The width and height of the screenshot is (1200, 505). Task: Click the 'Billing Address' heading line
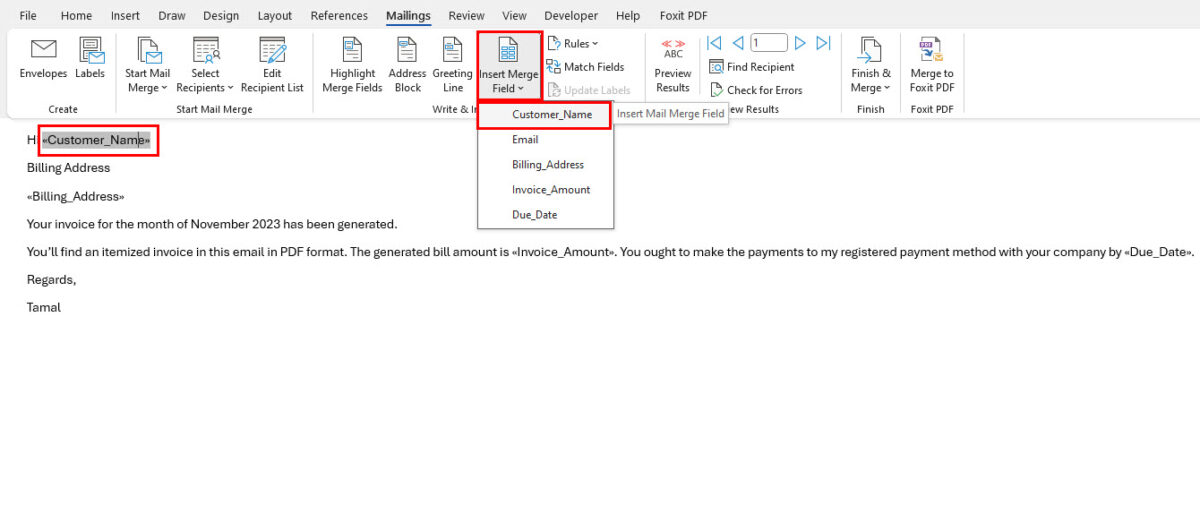(x=68, y=168)
